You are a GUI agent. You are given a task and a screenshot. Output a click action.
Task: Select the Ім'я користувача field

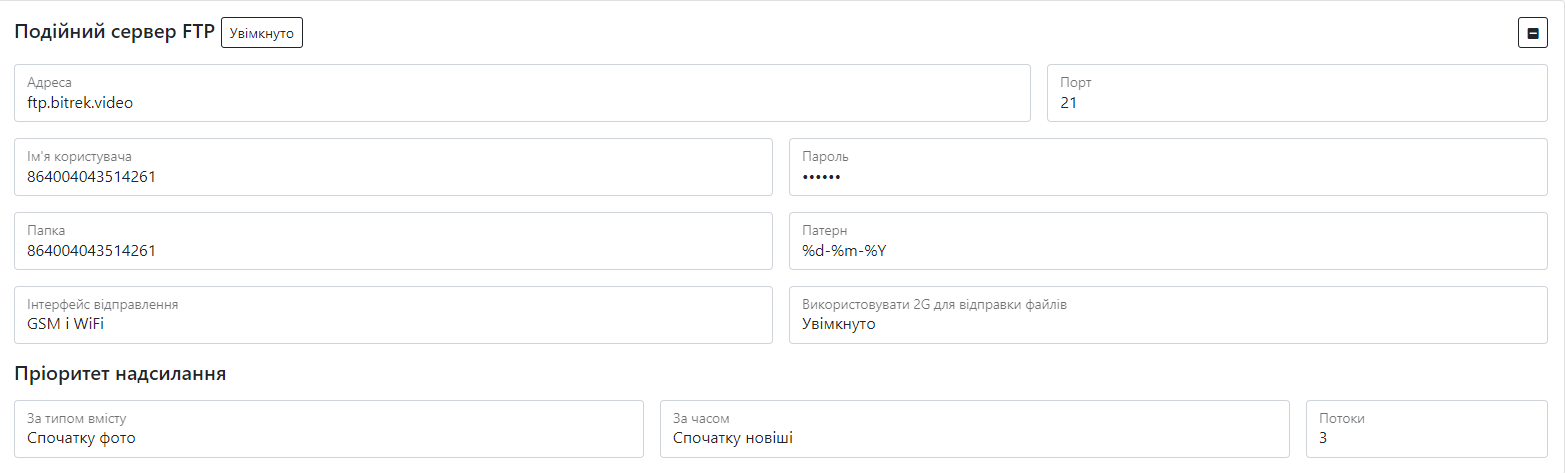point(393,167)
